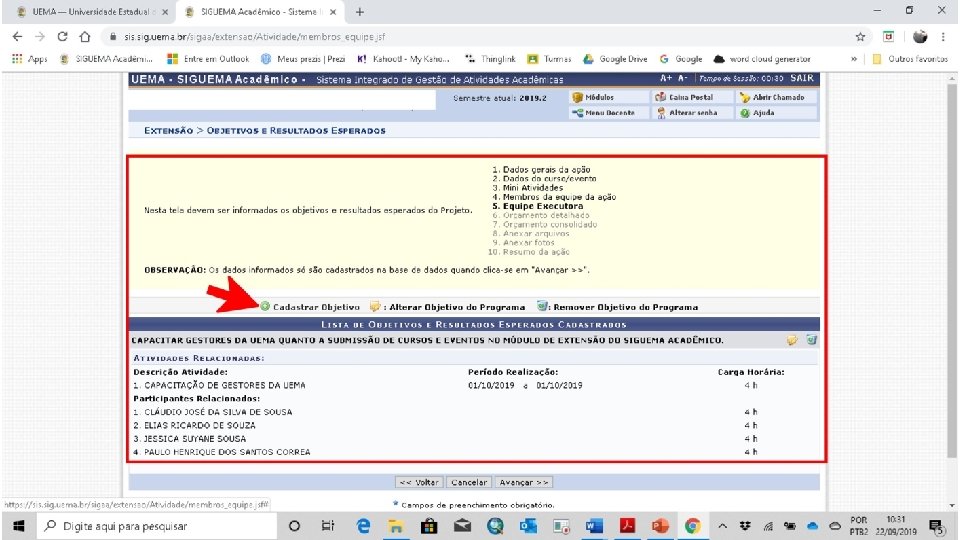
Task: Open File Explorer from taskbar
Action: pyautogui.click(x=396, y=526)
